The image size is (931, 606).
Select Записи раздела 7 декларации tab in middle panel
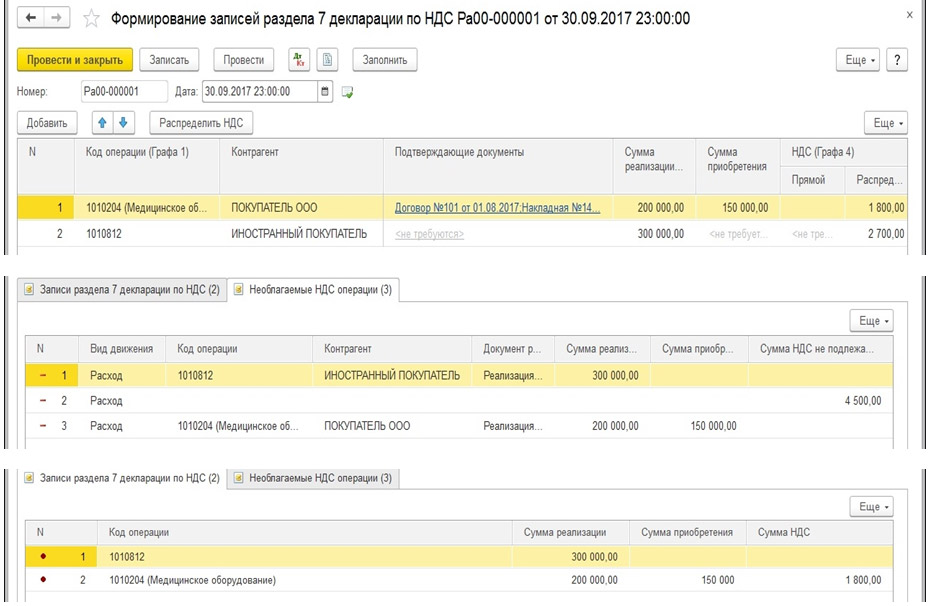(121, 289)
